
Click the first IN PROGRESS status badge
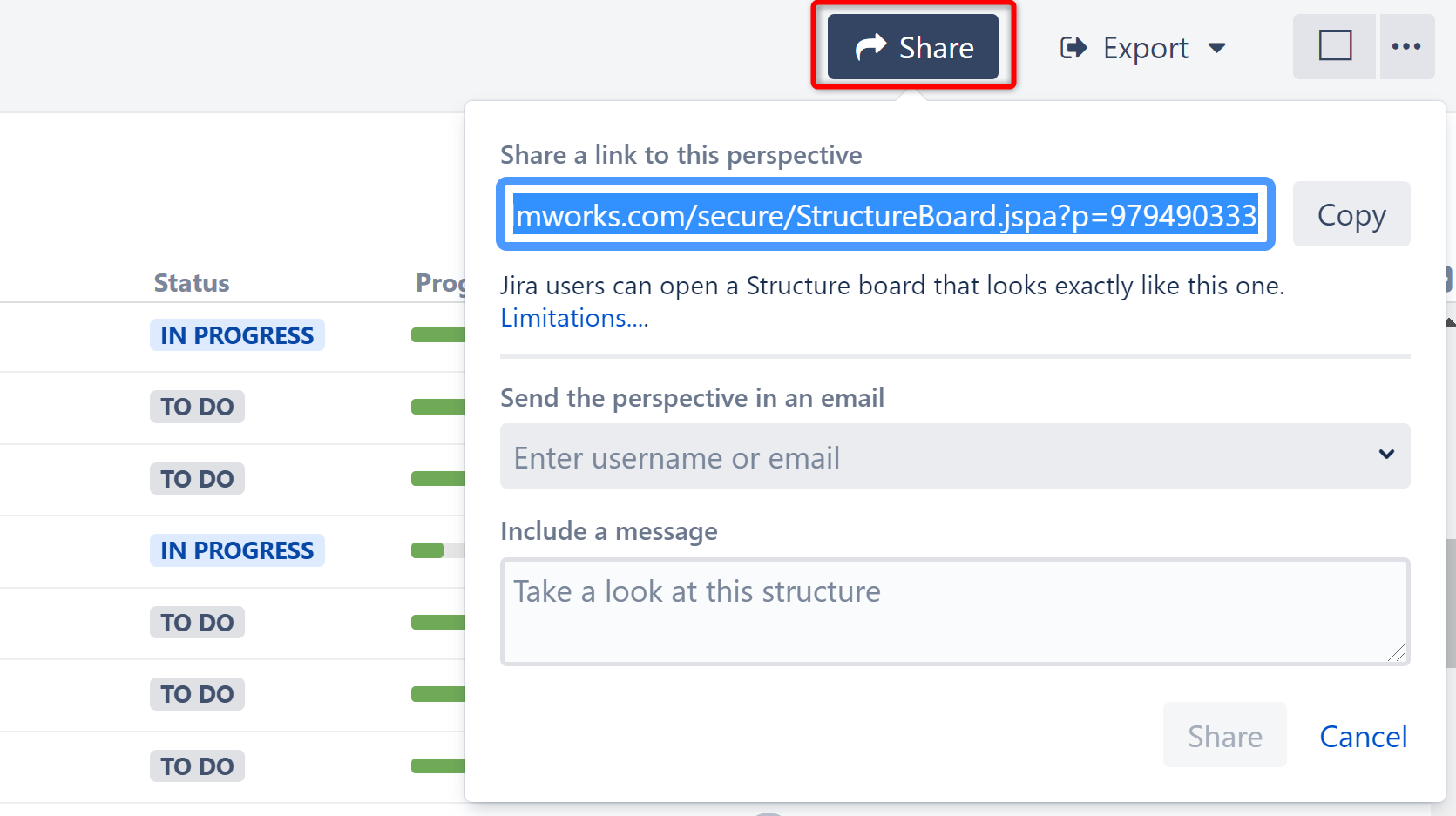(x=237, y=335)
